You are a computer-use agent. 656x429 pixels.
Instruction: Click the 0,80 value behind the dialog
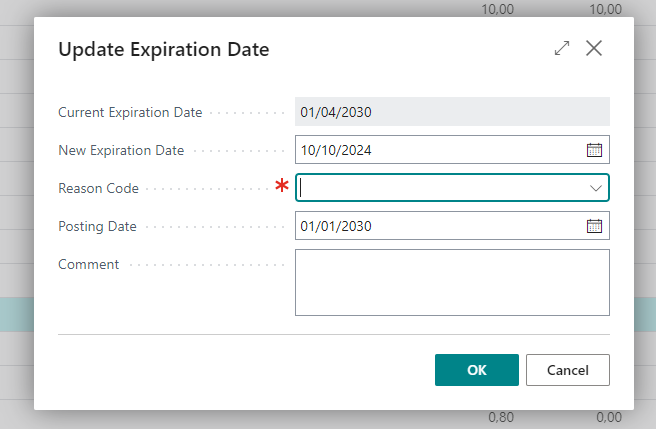click(500, 418)
